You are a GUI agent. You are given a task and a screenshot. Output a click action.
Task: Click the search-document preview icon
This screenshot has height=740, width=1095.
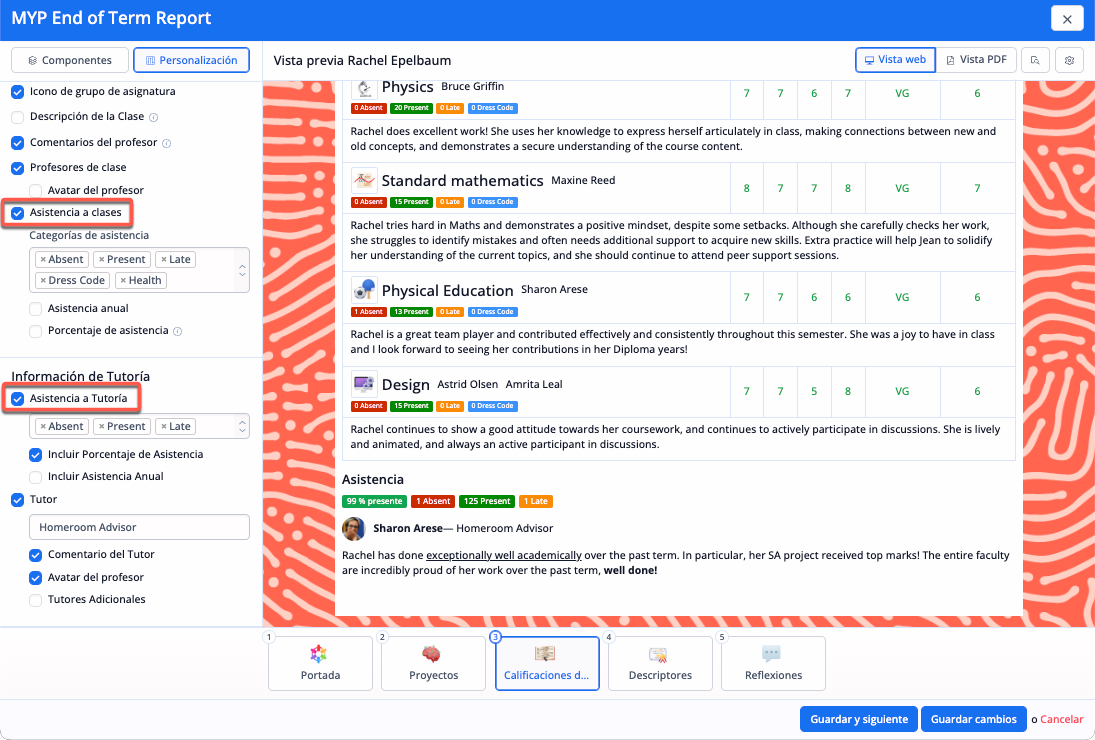1036,60
